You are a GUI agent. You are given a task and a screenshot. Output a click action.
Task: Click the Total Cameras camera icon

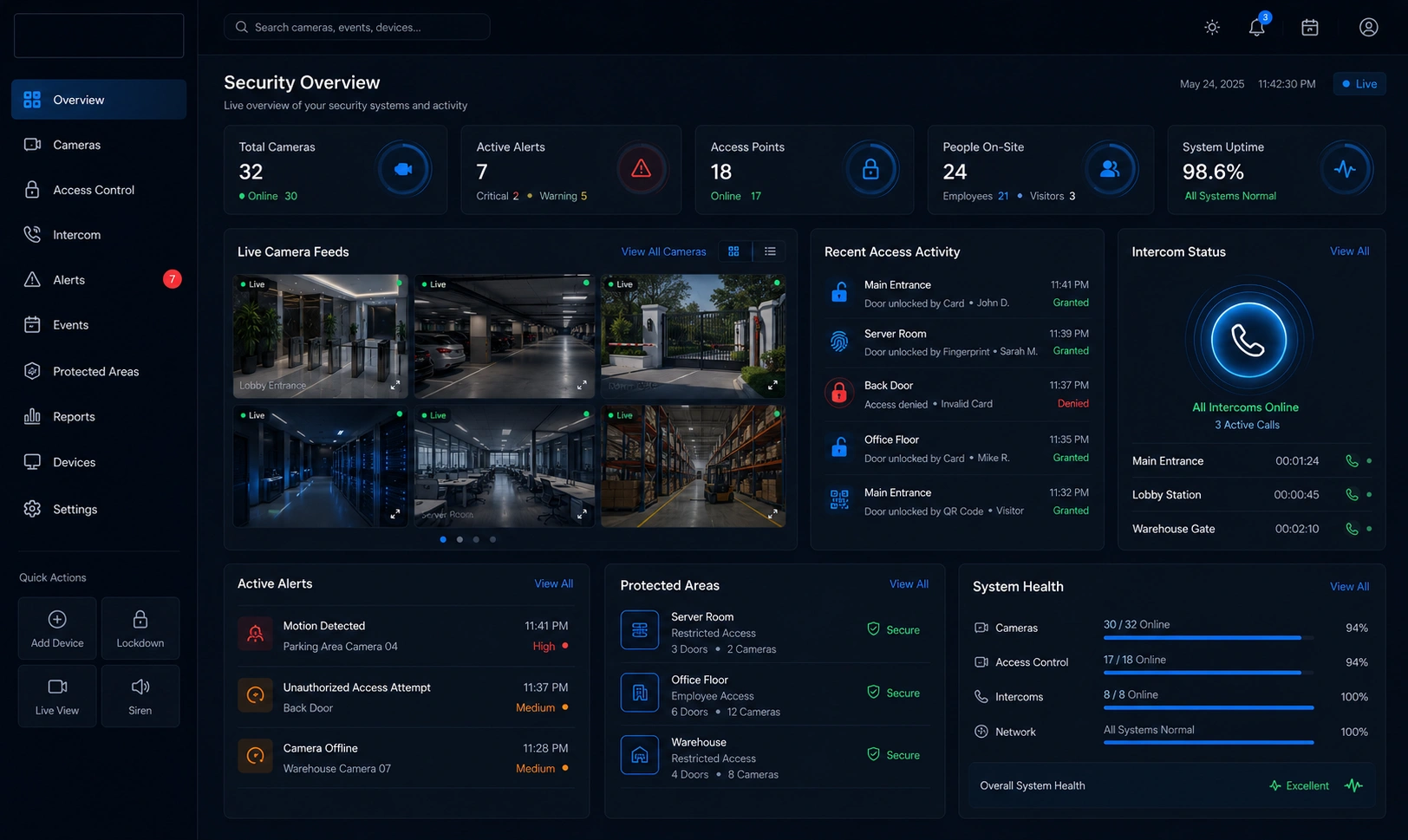403,169
